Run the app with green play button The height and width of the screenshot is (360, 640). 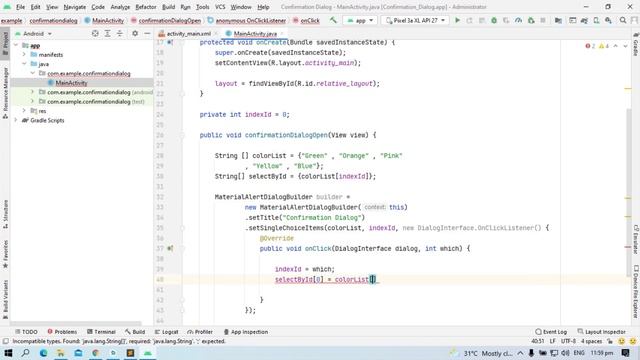point(457,20)
